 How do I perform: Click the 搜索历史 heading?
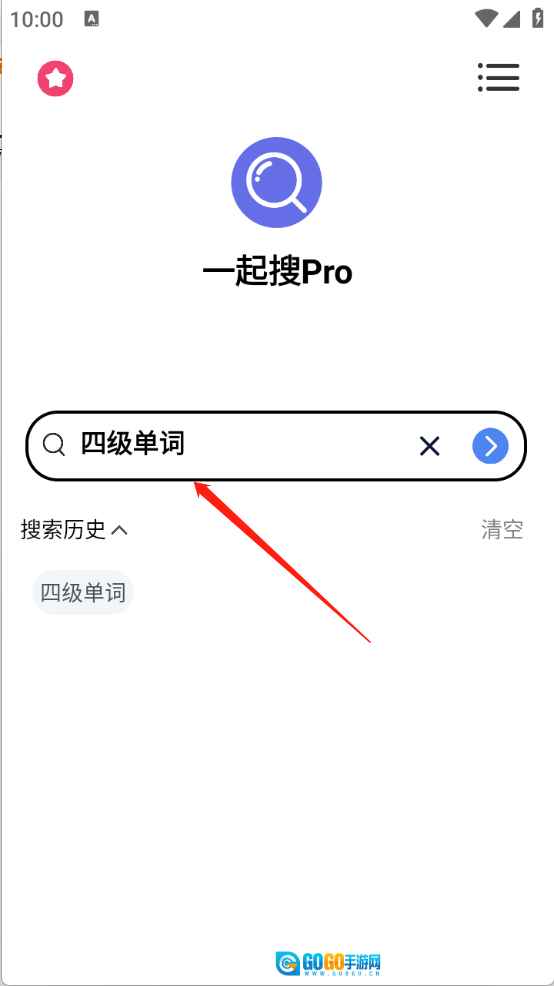coord(63,530)
